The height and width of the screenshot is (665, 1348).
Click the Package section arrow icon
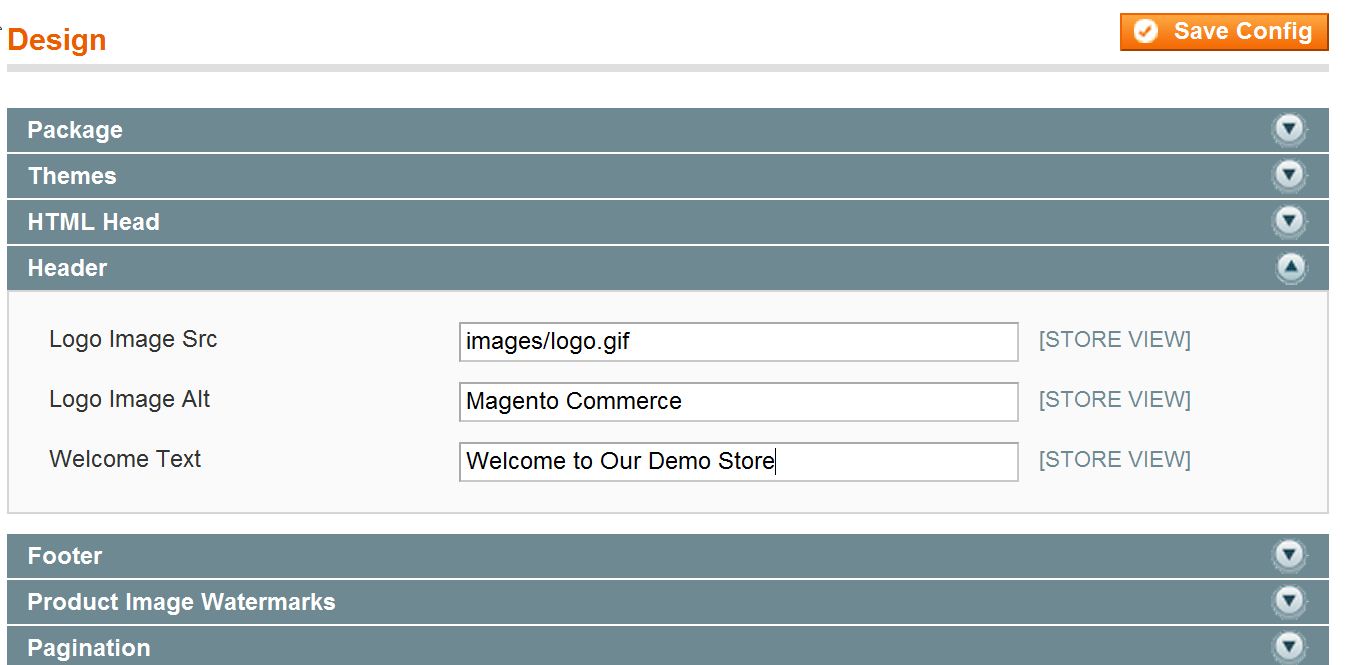coord(1289,130)
